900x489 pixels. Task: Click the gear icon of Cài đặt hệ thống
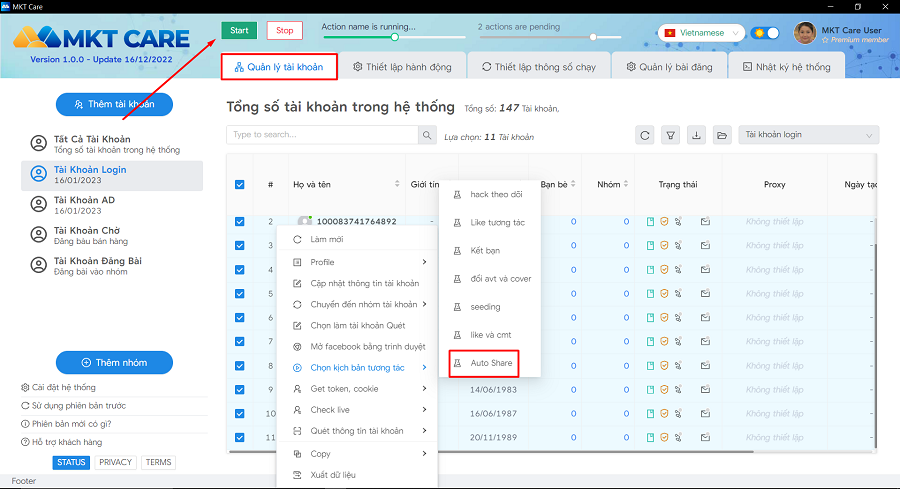(25, 387)
